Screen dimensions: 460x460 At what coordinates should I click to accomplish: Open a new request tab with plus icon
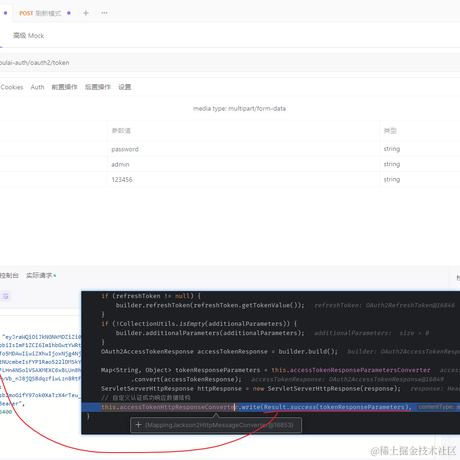point(86,13)
